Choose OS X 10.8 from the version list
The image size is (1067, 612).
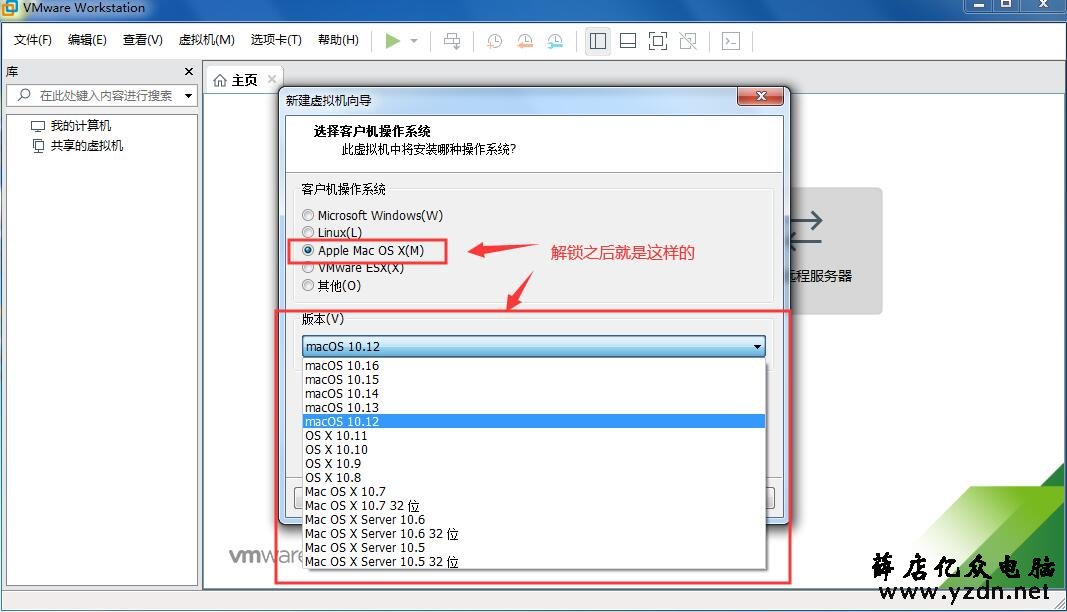pyautogui.click(x=534, y=478)
